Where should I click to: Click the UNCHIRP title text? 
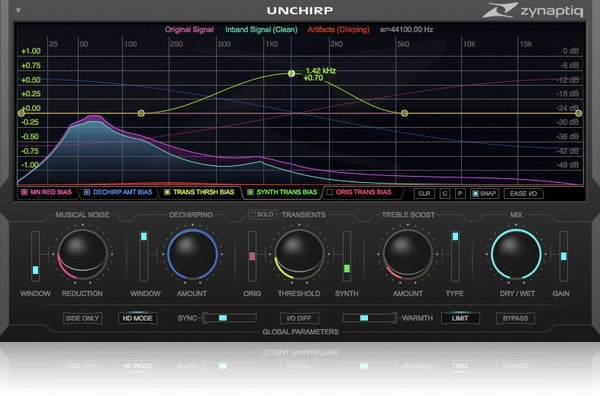pos(300,11)
